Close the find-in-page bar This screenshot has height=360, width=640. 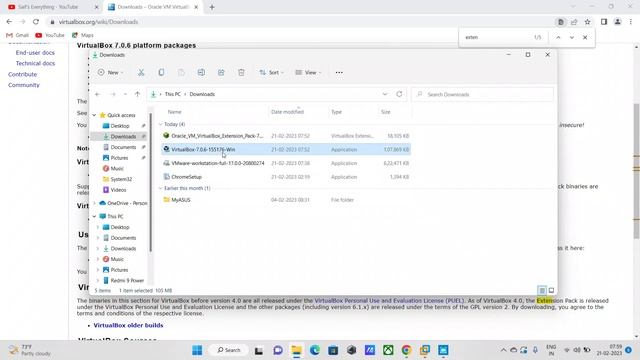click(585, 37)
